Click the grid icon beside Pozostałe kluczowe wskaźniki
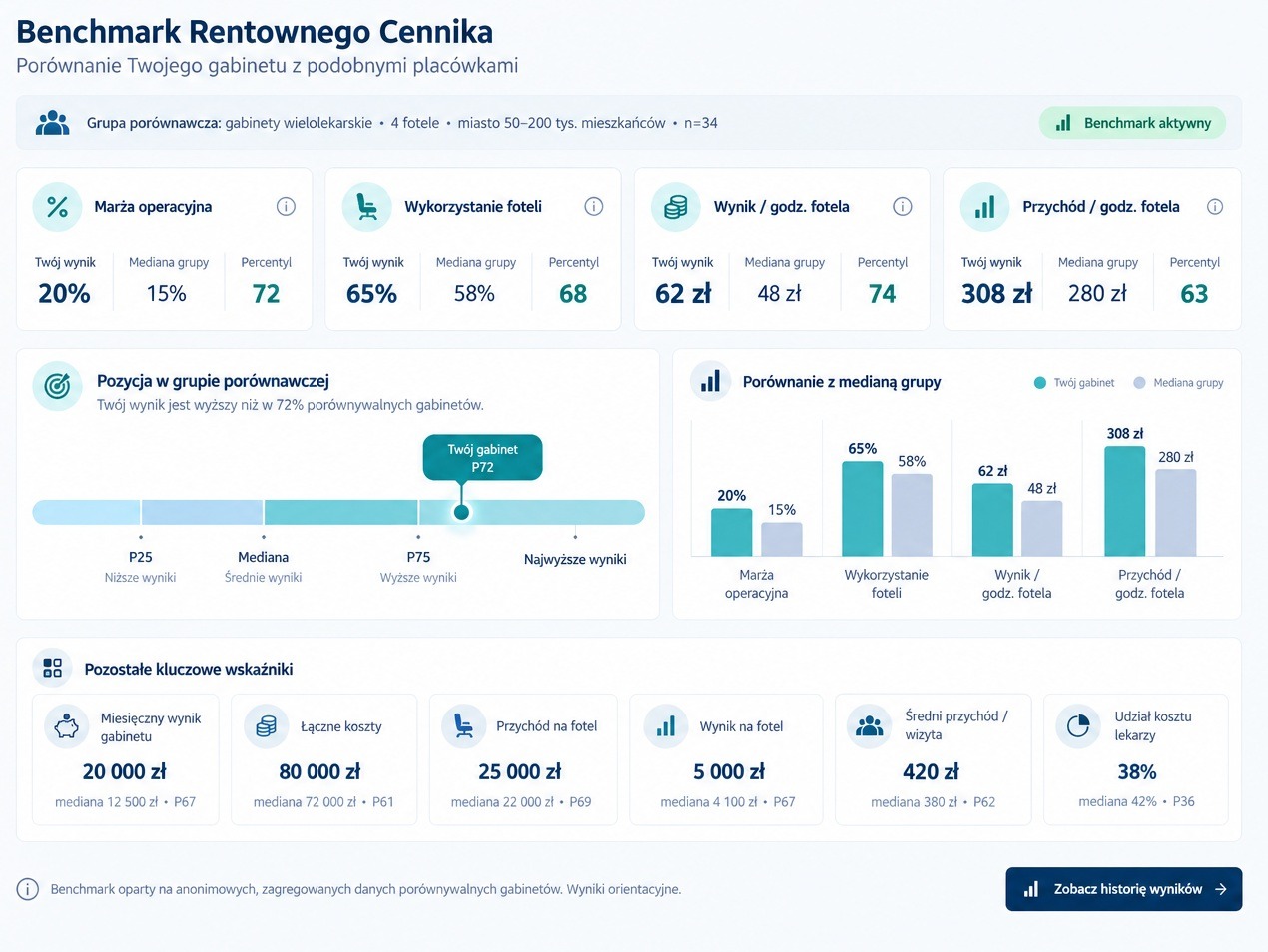1268x952 pixels. [x=53, y=668]
